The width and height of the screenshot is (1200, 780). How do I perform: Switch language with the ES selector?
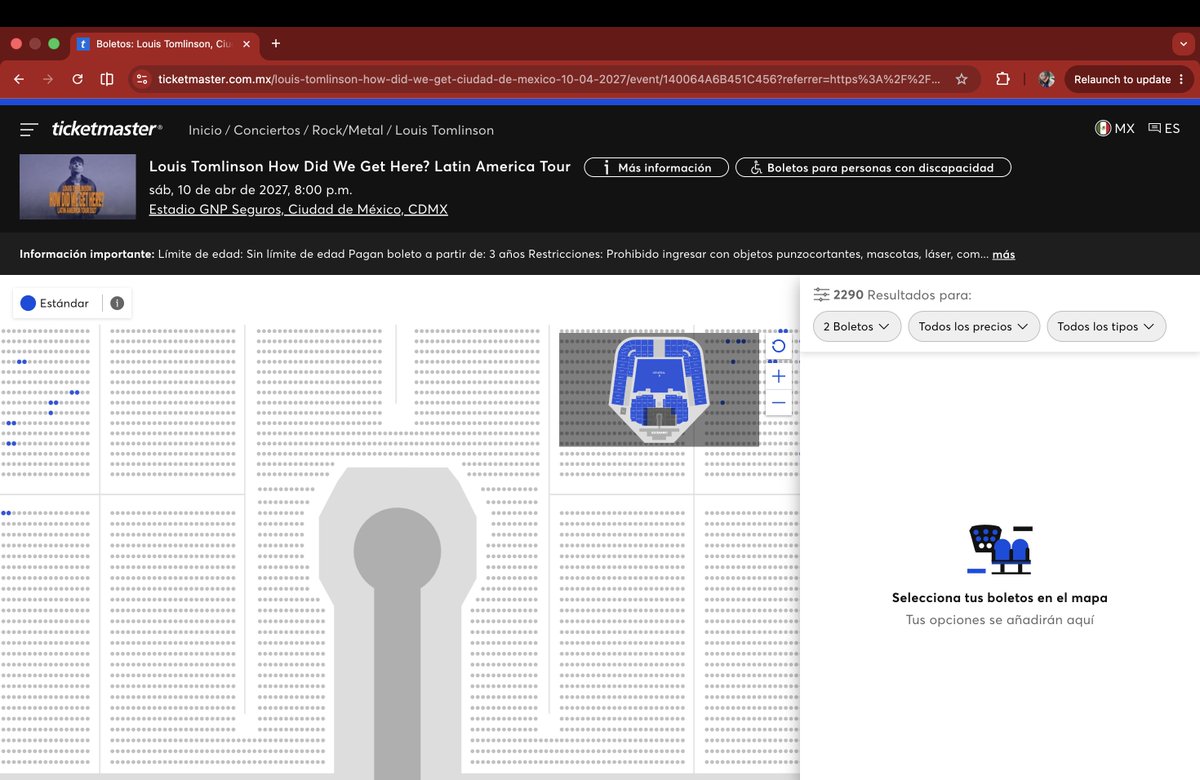pos(1164,129)
